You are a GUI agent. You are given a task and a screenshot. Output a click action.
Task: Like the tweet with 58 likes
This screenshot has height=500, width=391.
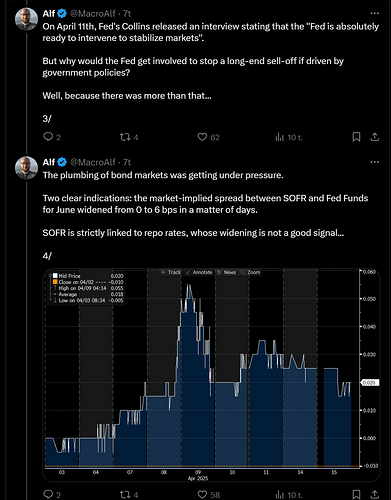(202, 494)
